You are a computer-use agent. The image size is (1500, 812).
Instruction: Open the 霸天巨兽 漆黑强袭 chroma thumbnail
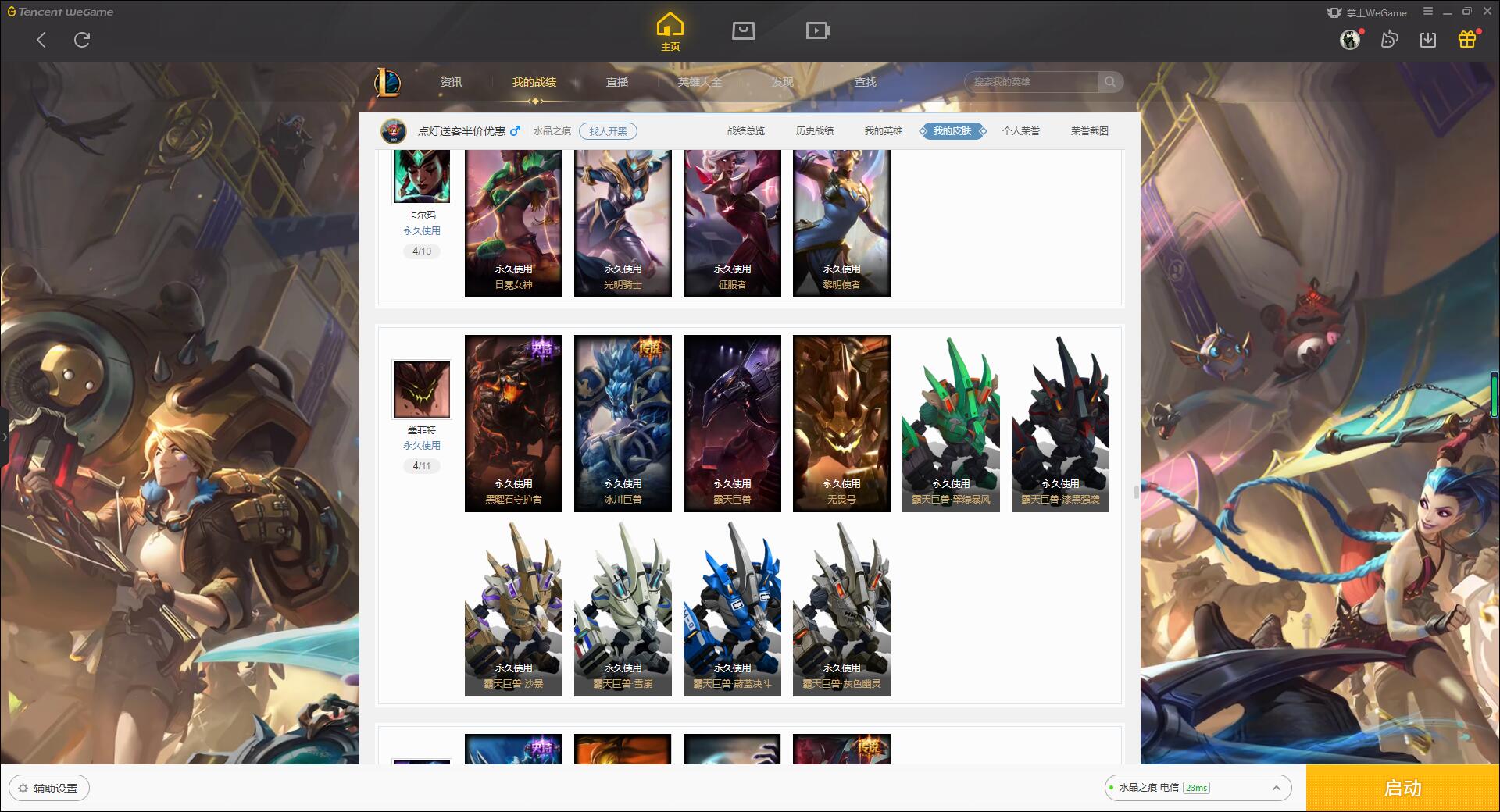coord(1060,423)
